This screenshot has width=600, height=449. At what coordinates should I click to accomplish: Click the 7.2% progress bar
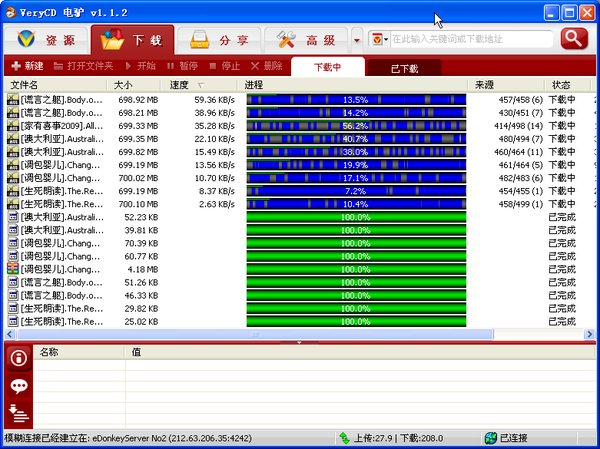click(356, 191)
